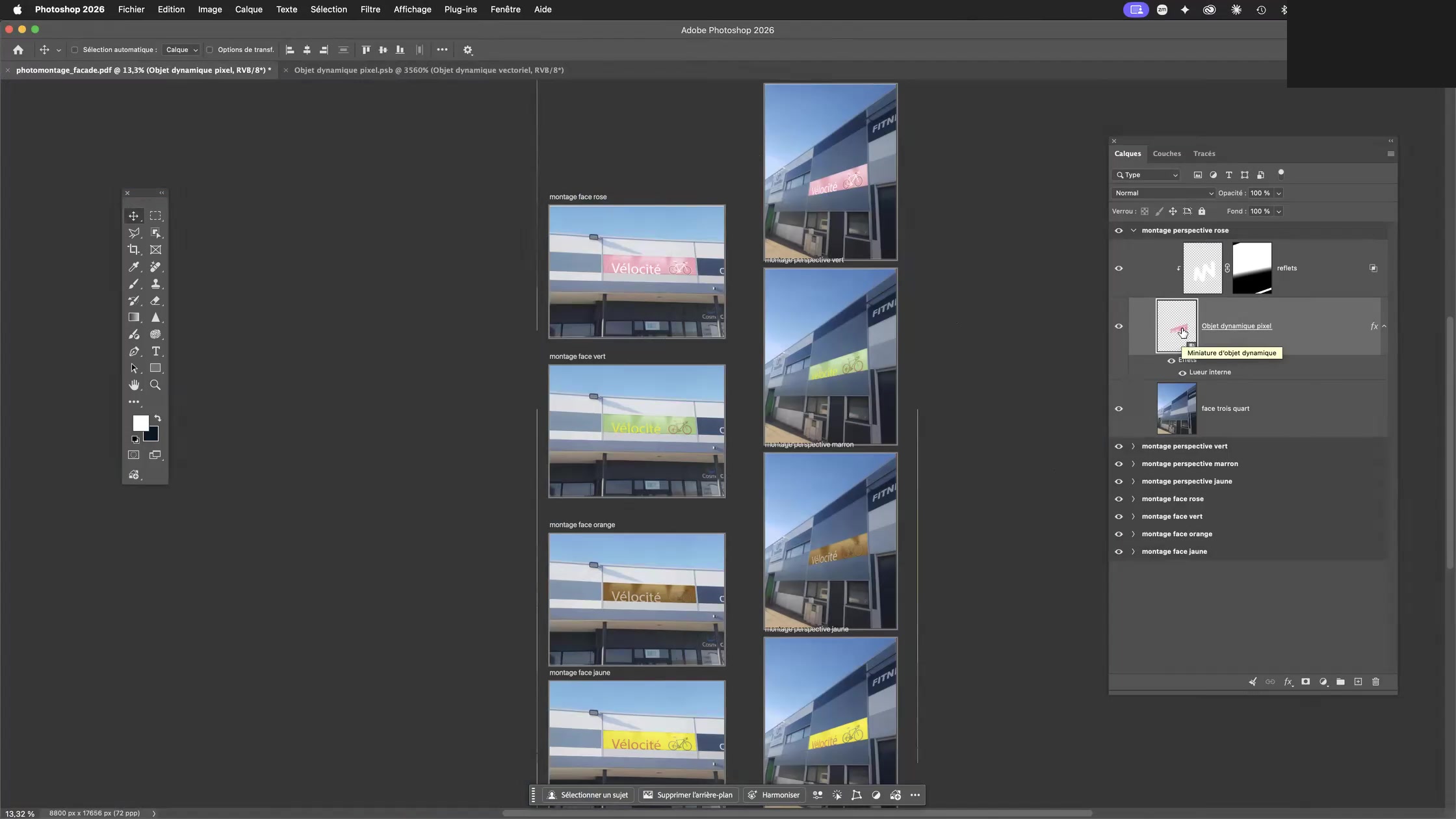Open the Normal blend mode dropdown
The height and width of the screenshot is (819, 1456).
pos(1163,193)
